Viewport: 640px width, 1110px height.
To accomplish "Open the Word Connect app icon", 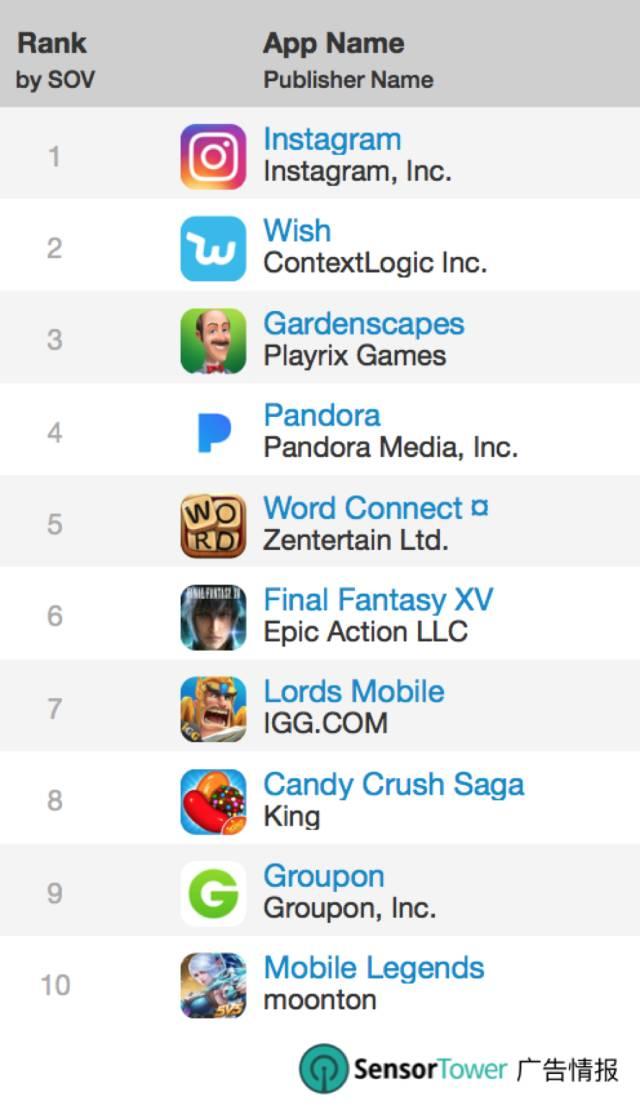I will 213,524.
